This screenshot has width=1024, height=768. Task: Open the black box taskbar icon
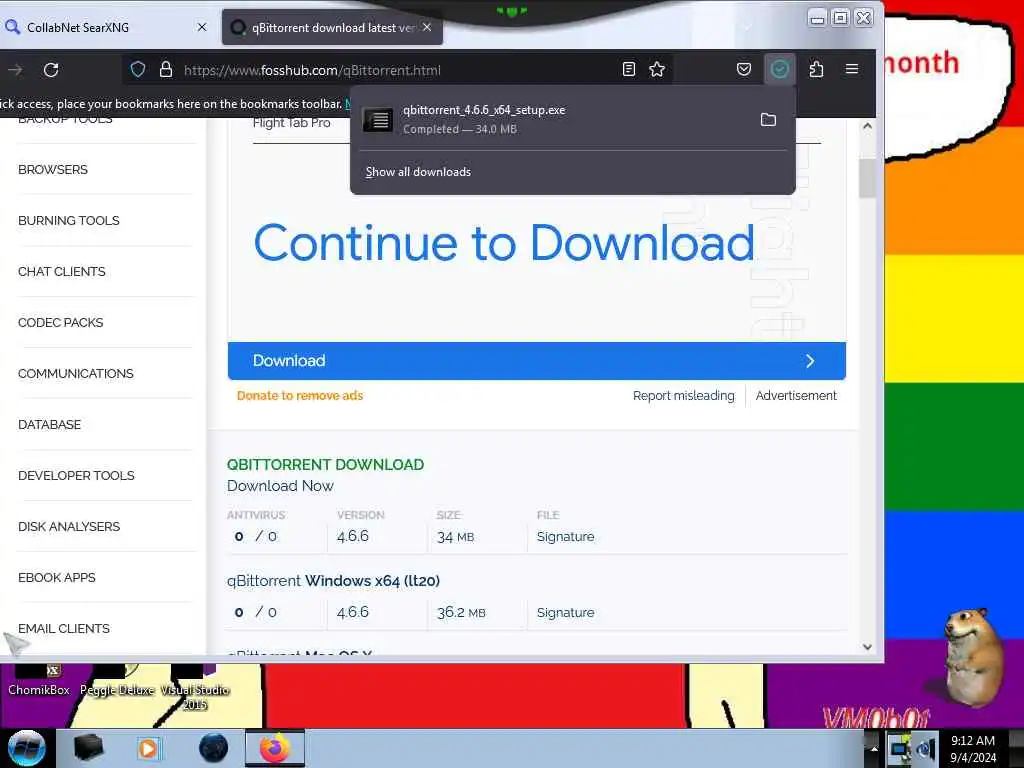pyautogui.click(x=89, y=748)
